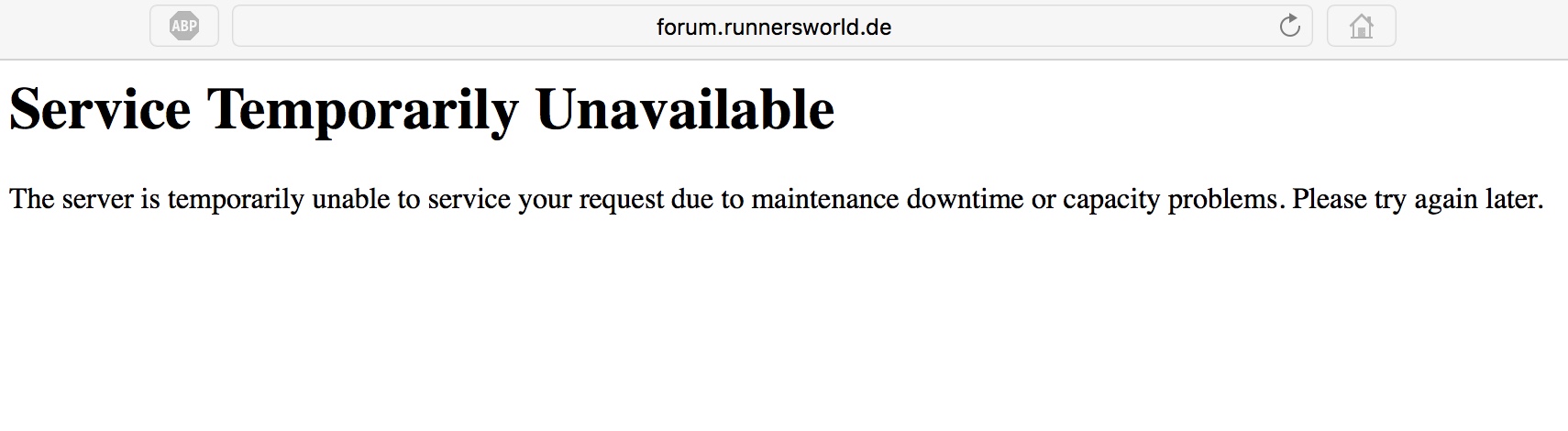
Task: Click the word maintenance in the message
Action: (824, 199)
